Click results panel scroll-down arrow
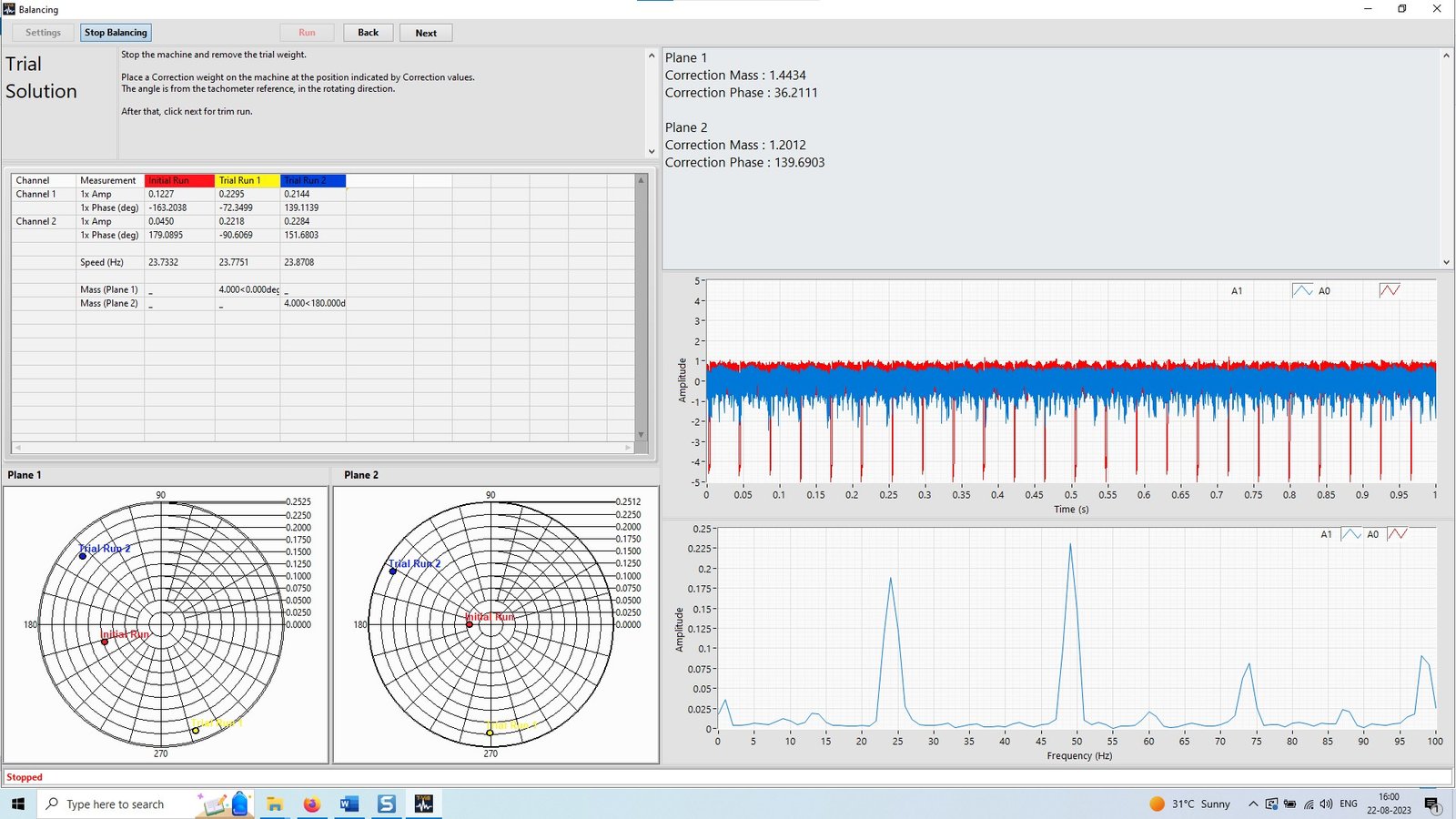Screen dimensions: 1456x819 point(1446,262)
